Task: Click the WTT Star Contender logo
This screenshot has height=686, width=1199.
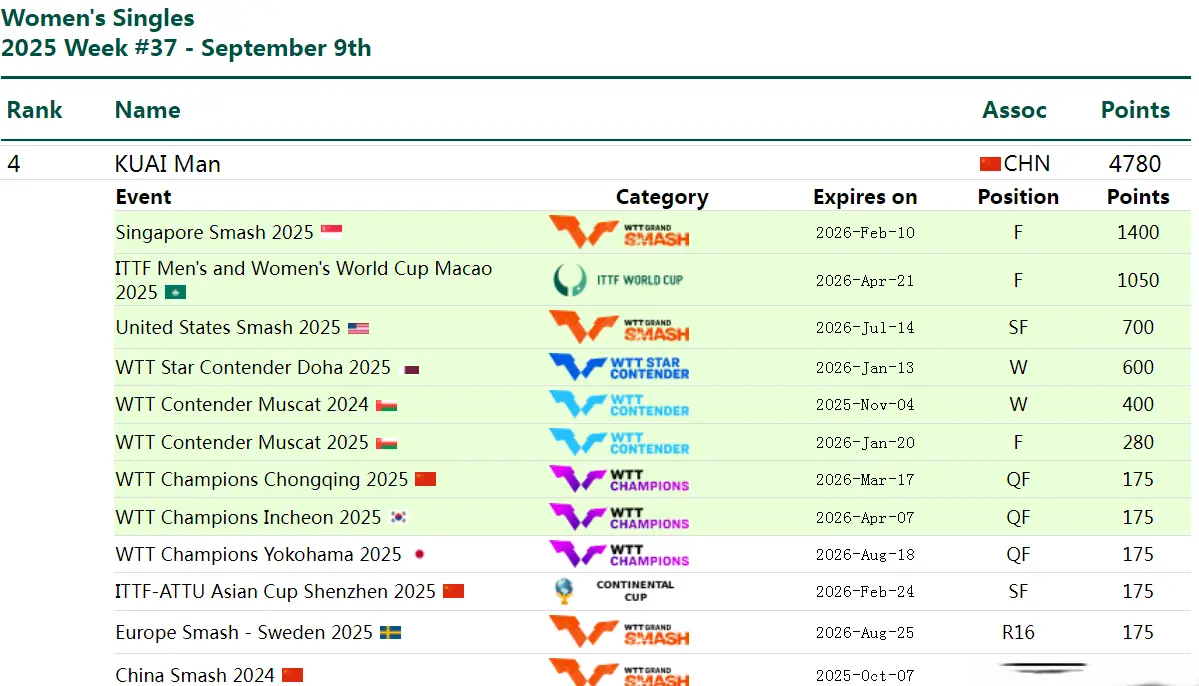Action: [619, 367]
